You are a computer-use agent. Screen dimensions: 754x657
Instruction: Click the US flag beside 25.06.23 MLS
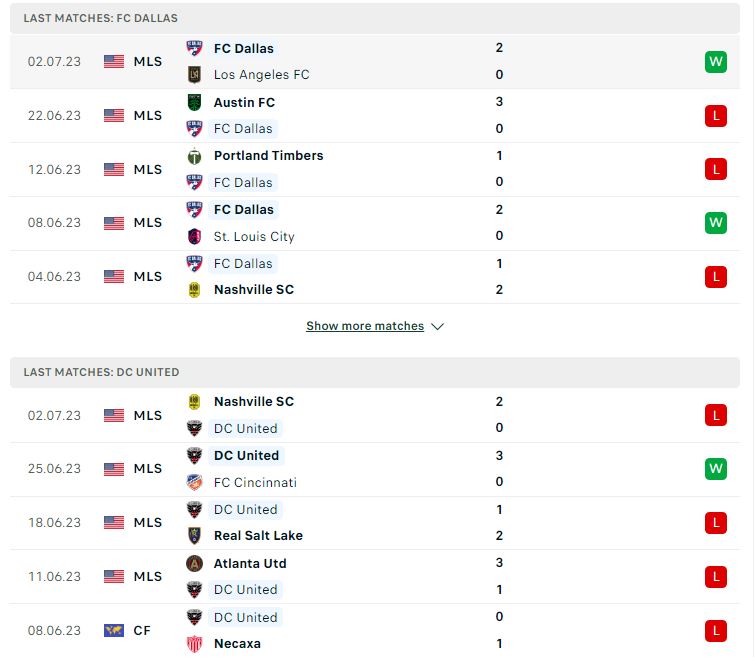(x=114, y=469)
